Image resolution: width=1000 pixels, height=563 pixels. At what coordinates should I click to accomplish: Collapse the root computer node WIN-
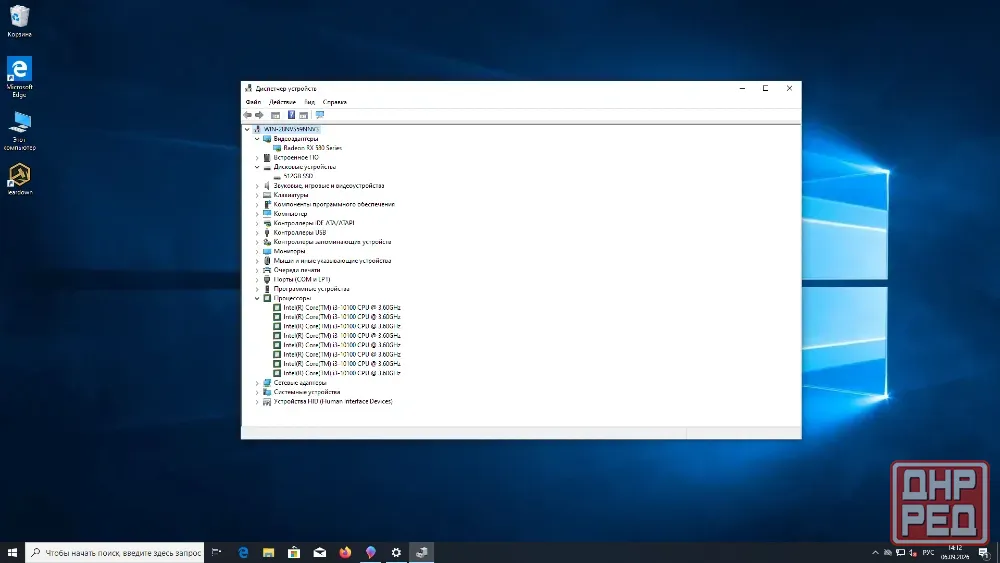(247, 129)
